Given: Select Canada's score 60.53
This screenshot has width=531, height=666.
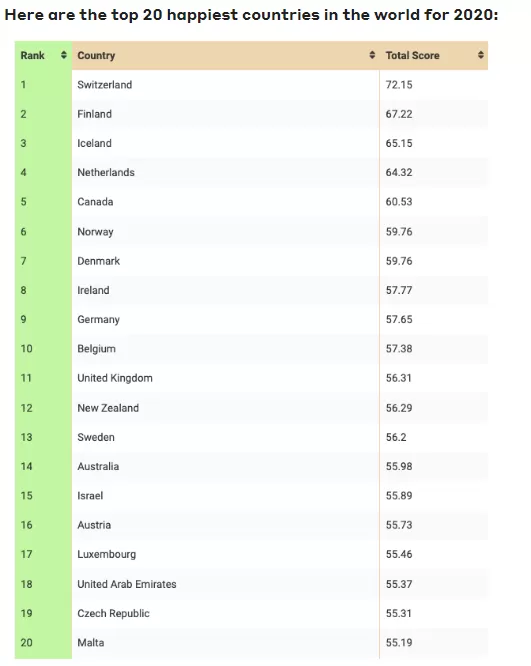Looking at the screenshot, I should pyautogui.click(x=399, y=202).
